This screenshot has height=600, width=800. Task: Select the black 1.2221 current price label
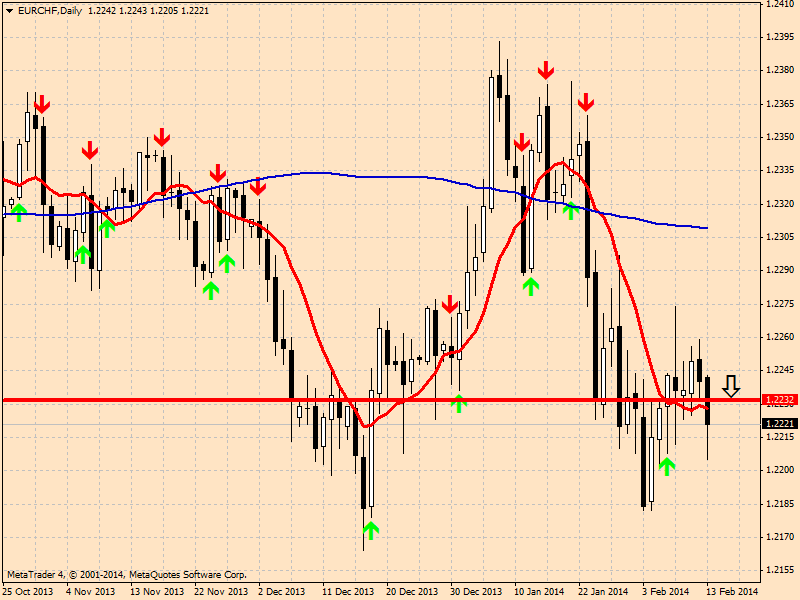[x=779, y=423]
